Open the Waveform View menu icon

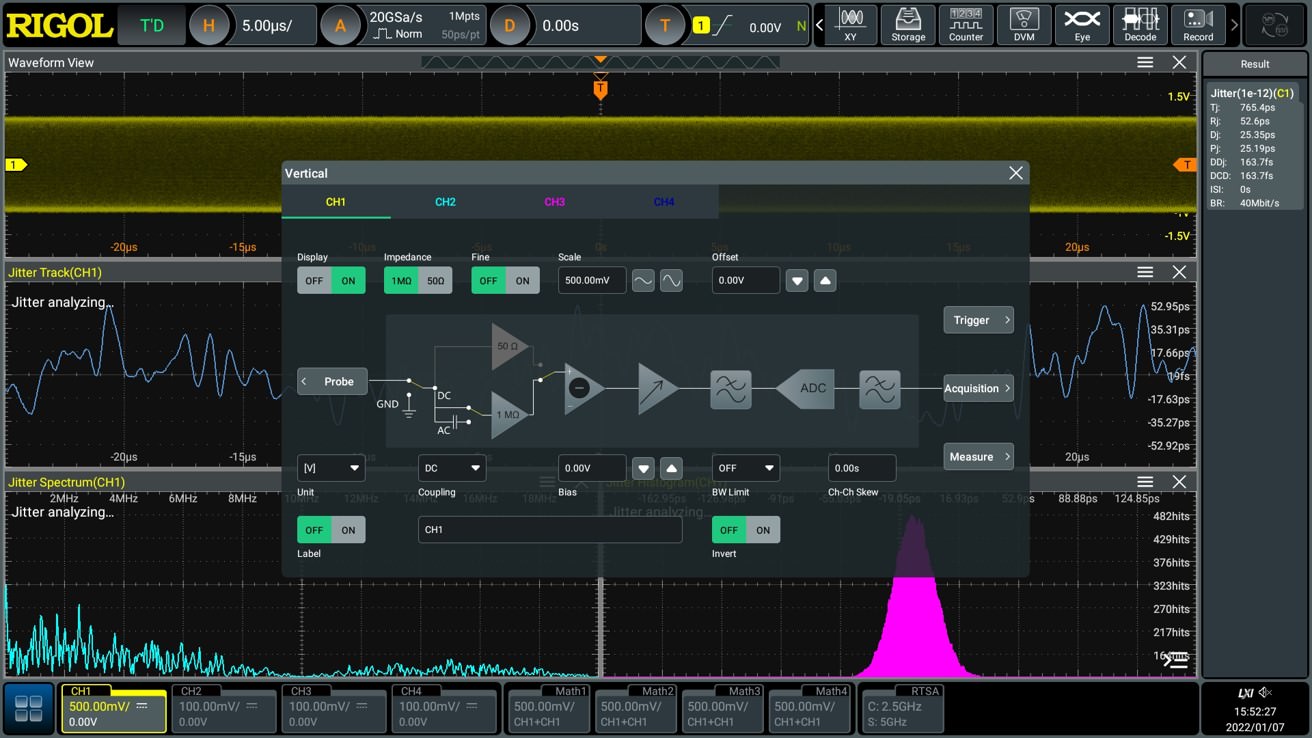[1145, 62]
